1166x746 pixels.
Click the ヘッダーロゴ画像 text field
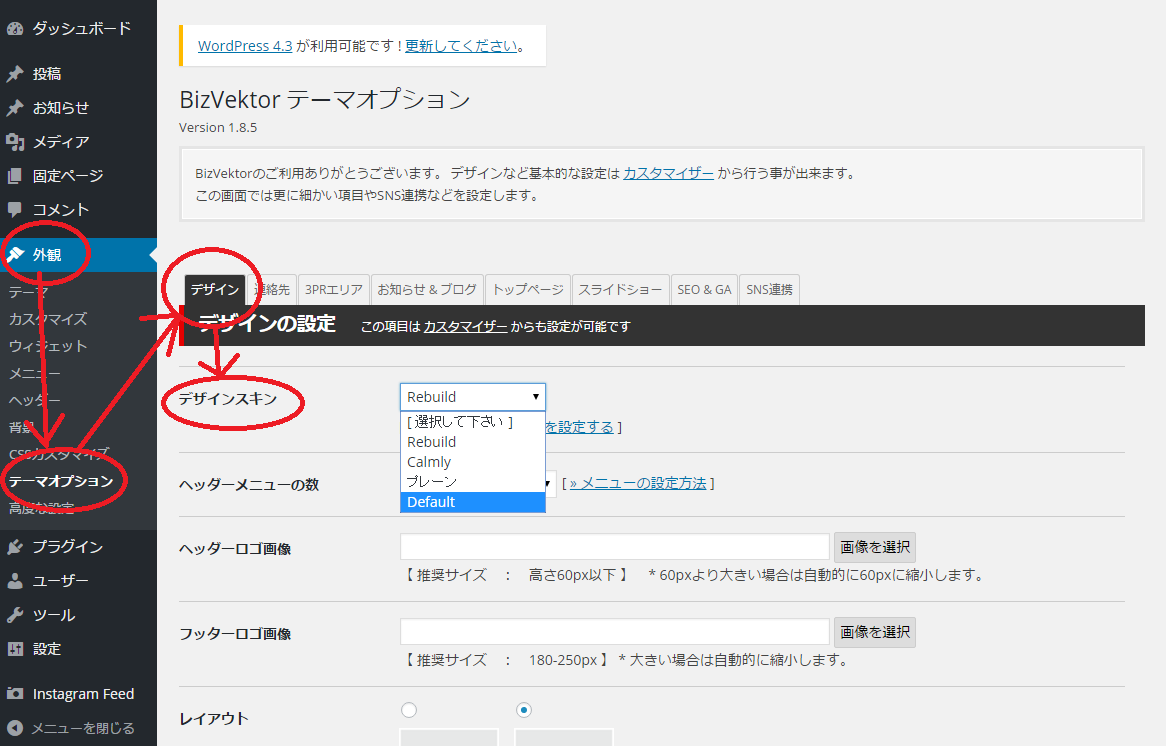click(615, 547)
